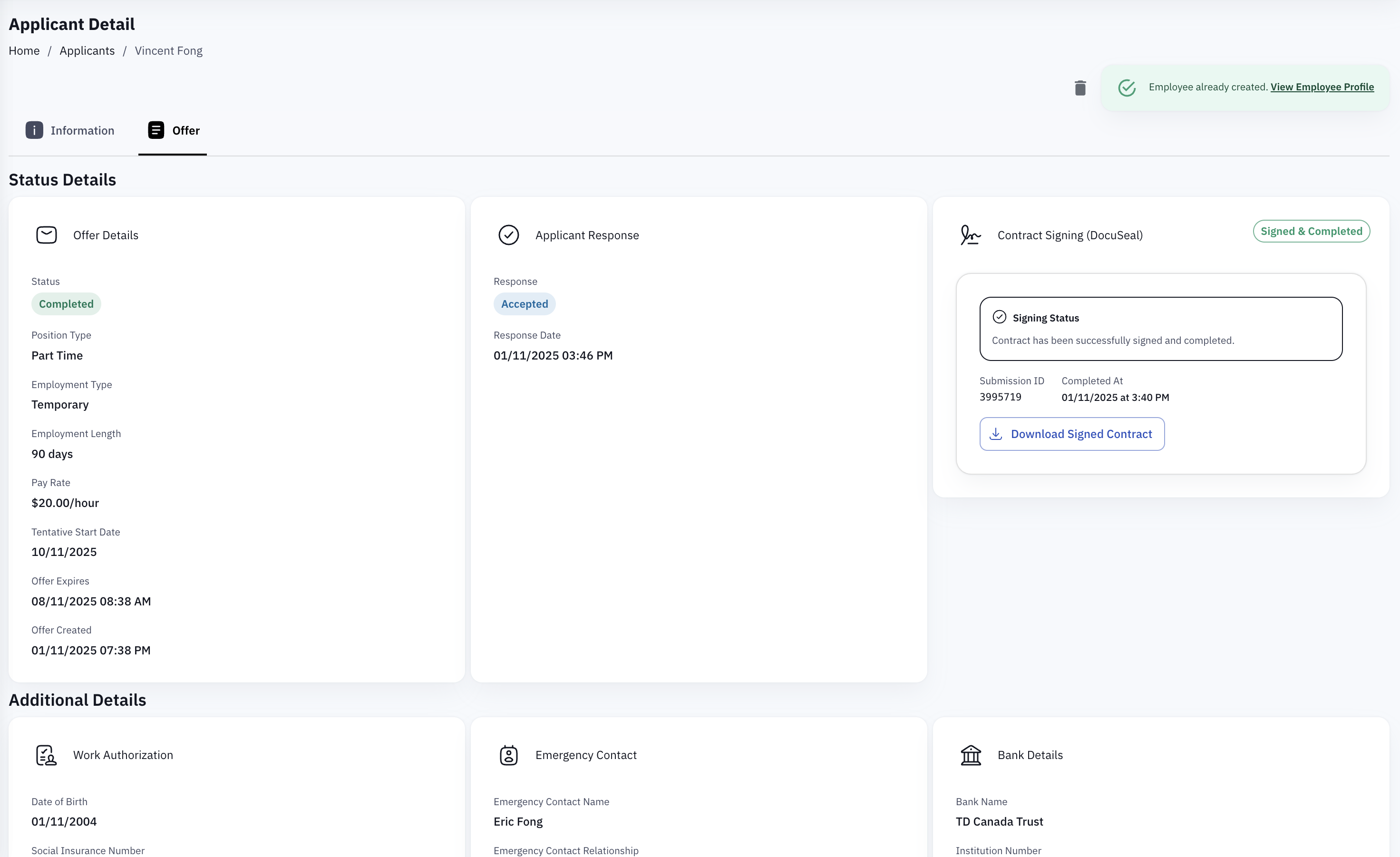1400x857 pixels.
Task: Click the Bank Details building icon
Action: [971, 755]
